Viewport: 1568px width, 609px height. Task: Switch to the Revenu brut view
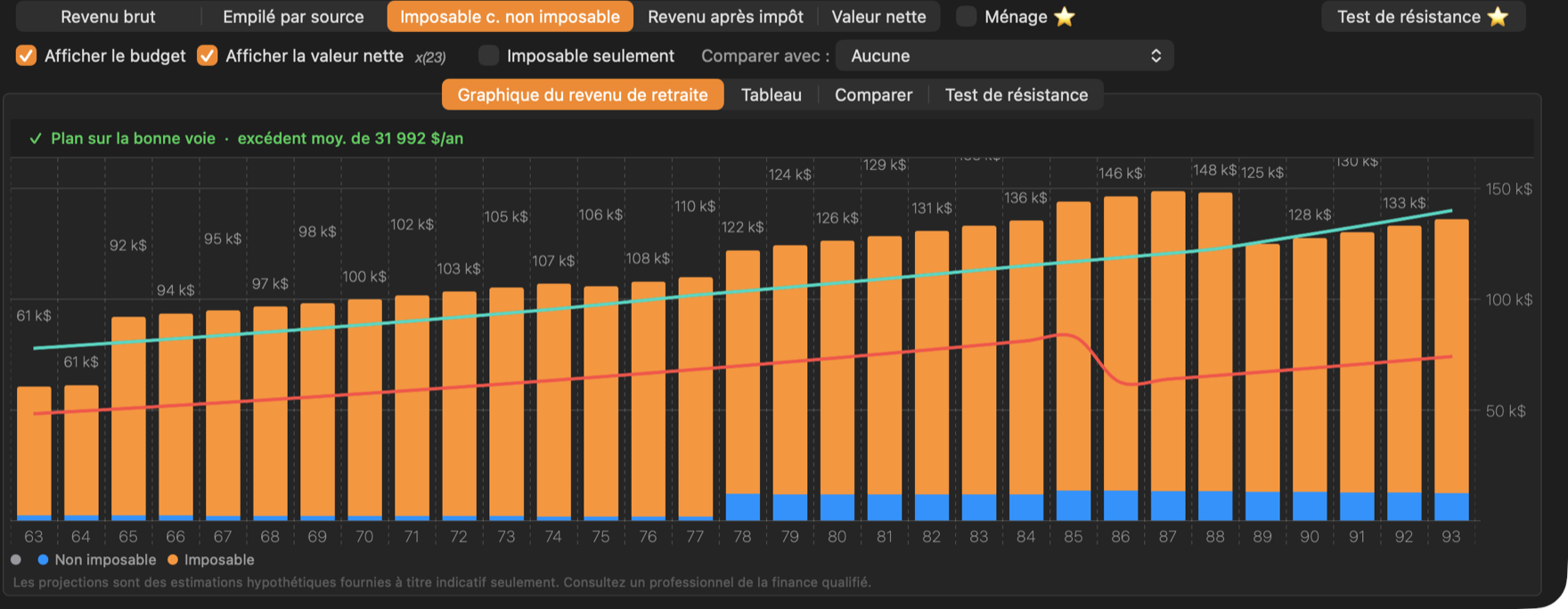108,17
